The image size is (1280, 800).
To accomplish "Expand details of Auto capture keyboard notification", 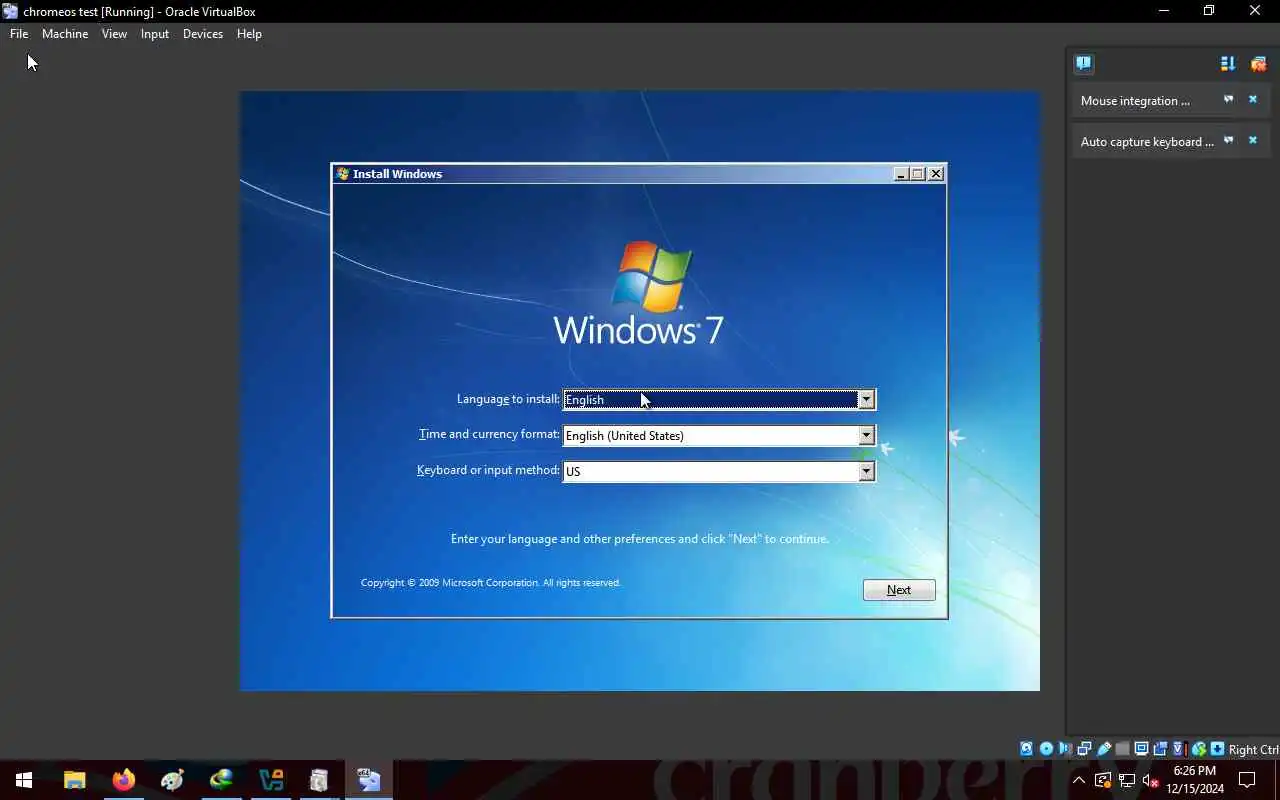I will [1229, 140].
